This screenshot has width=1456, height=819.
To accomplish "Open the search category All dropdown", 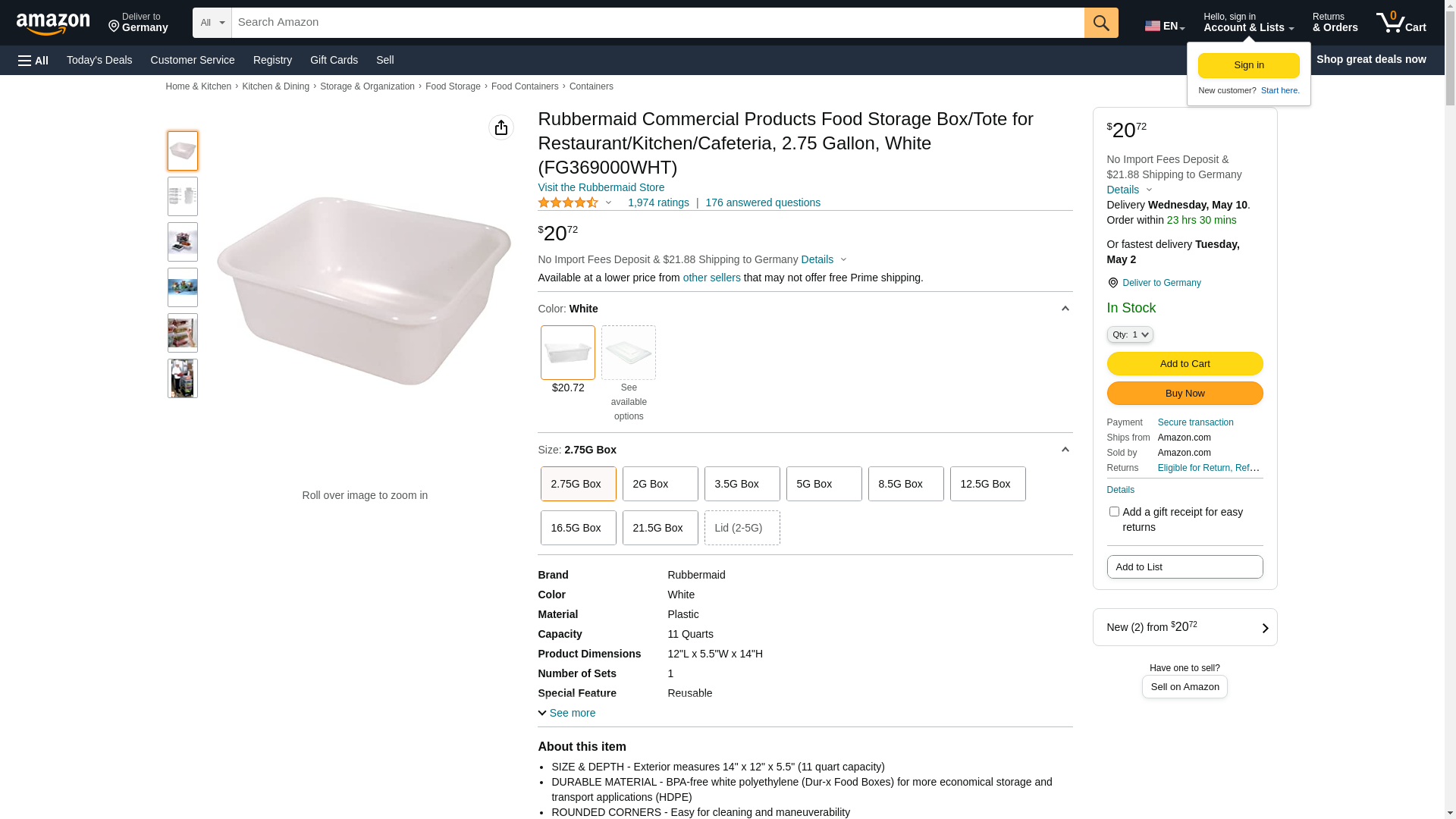I will 212,23.
